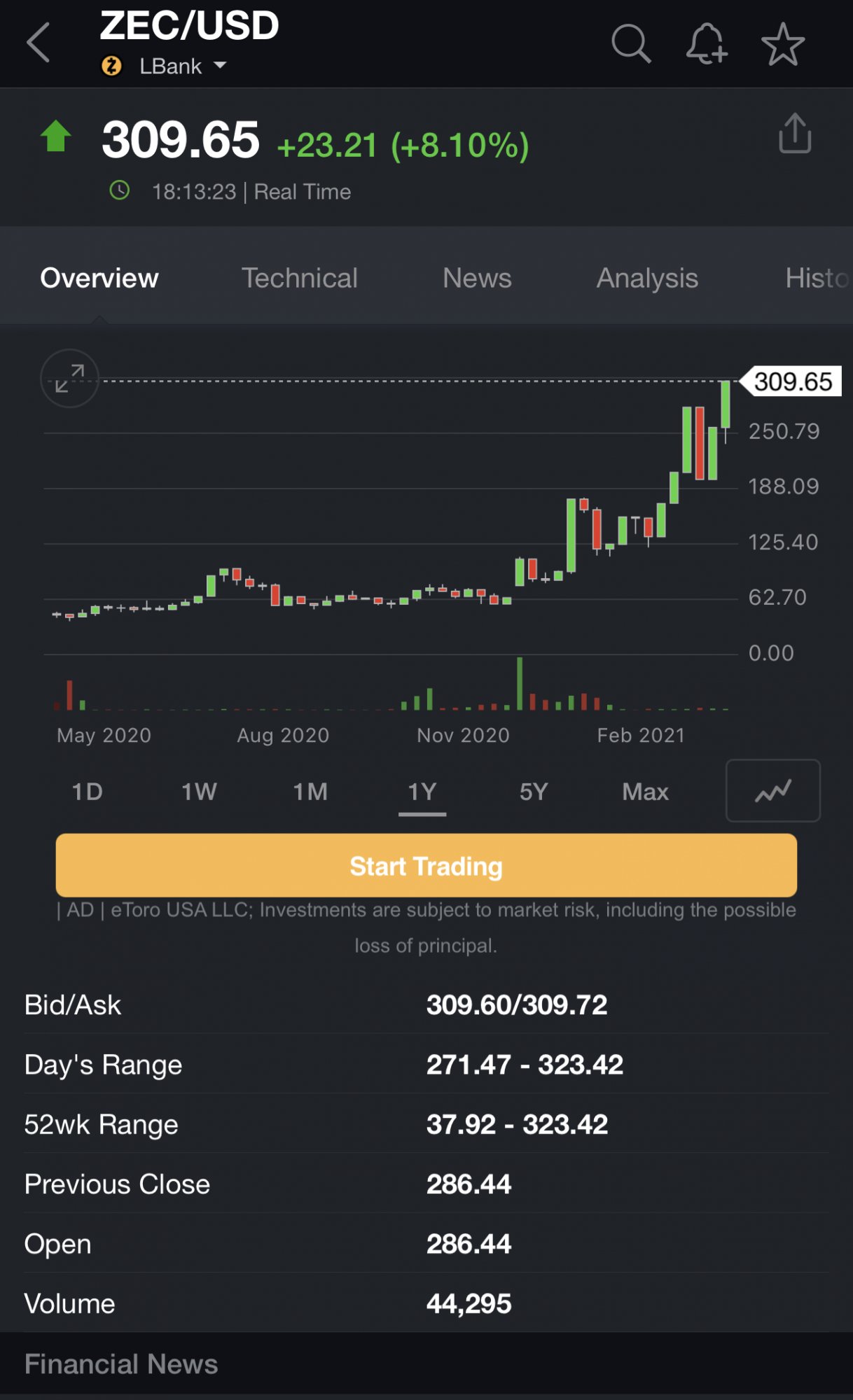Select the 1W timeframe
The image size is (853, 1400).
(x=199, y=792)
